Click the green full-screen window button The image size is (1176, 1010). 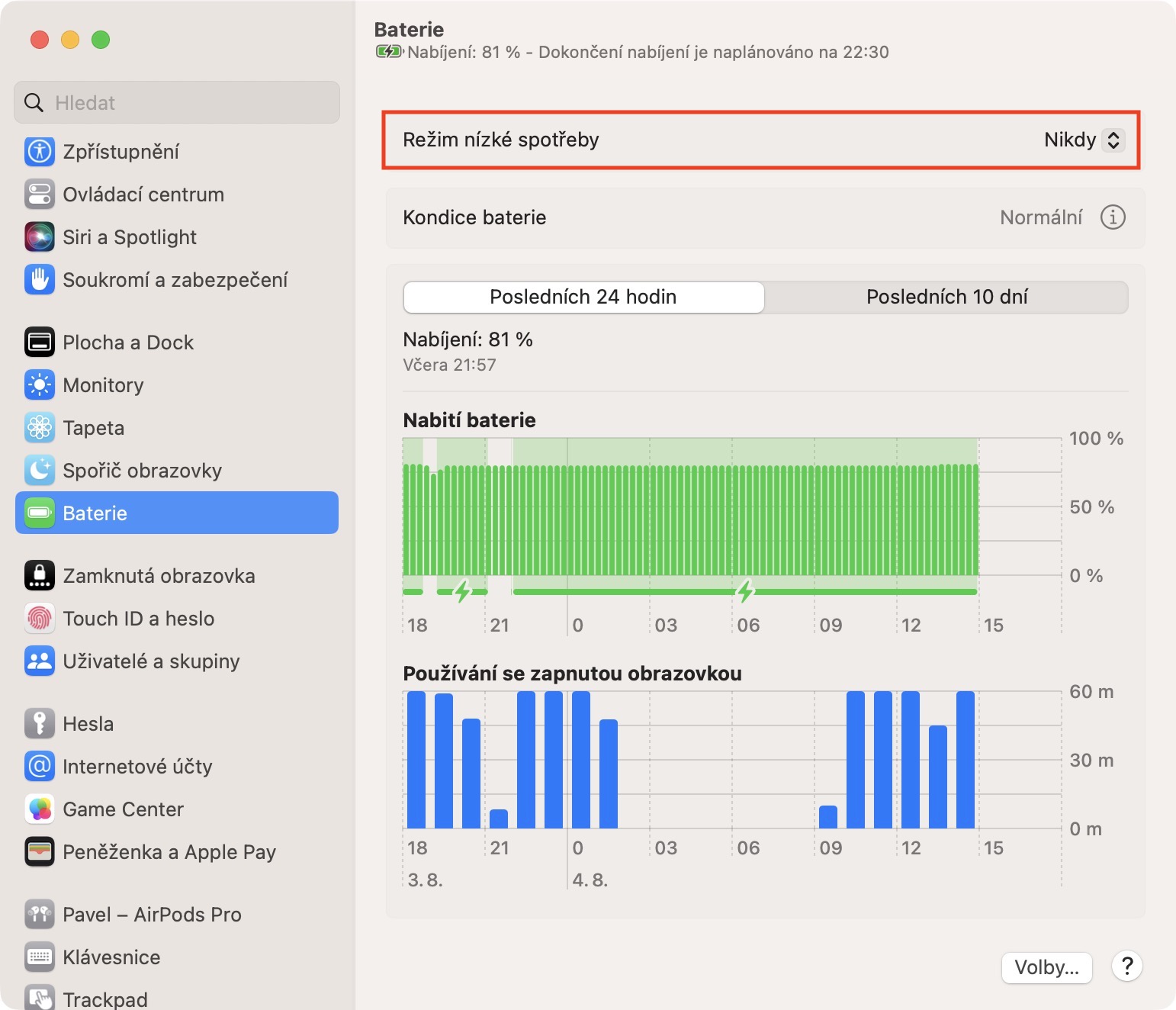(101, 40)
